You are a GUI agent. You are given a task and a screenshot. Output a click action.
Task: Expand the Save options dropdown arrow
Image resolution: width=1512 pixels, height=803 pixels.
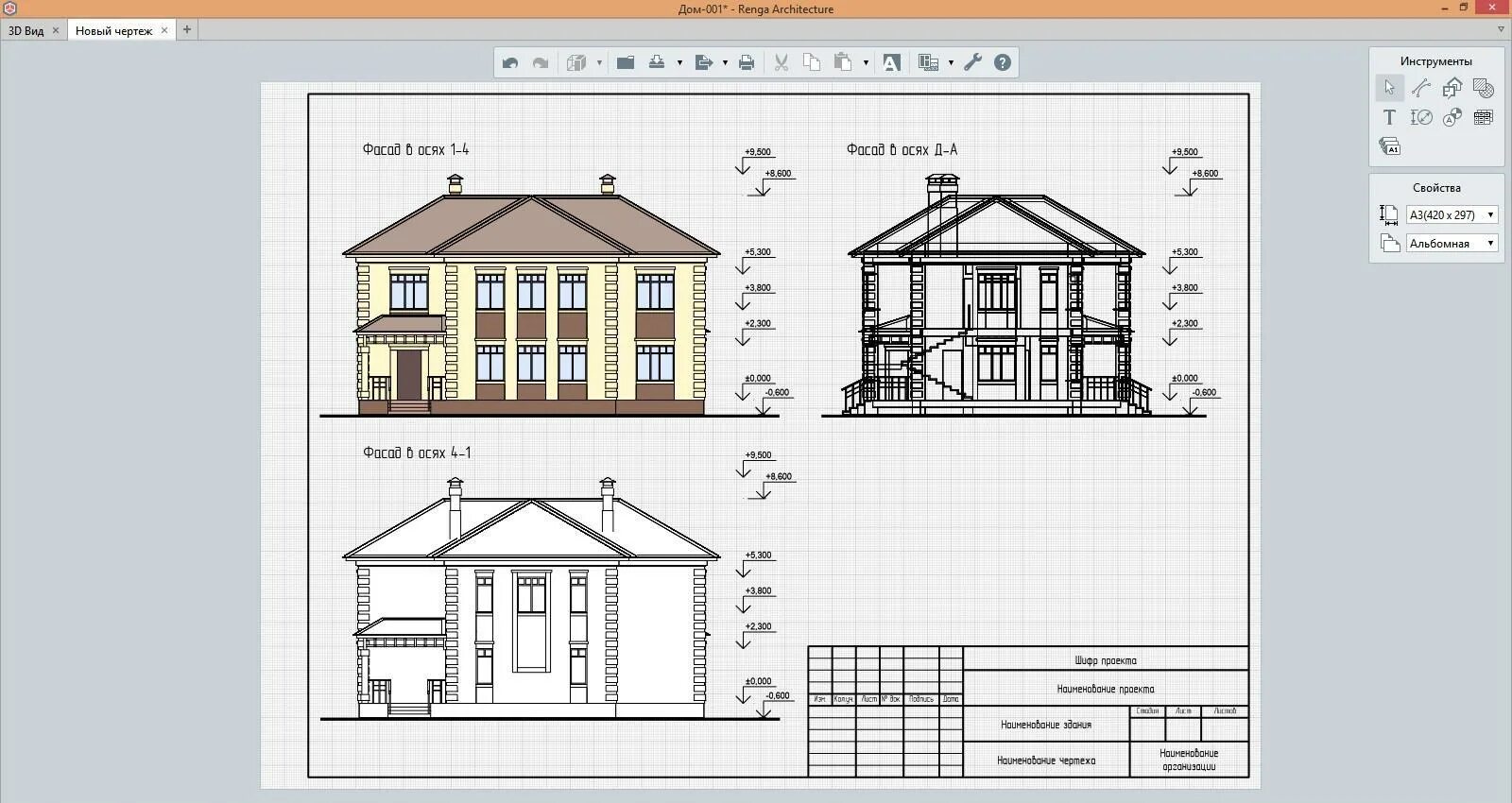click(679, 63)
